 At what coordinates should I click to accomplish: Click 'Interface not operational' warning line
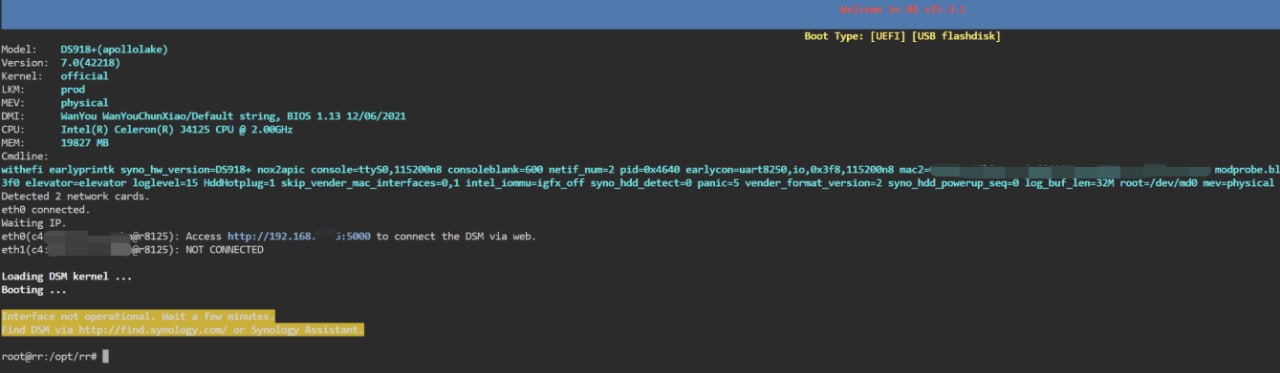click(x=138, y=316)
